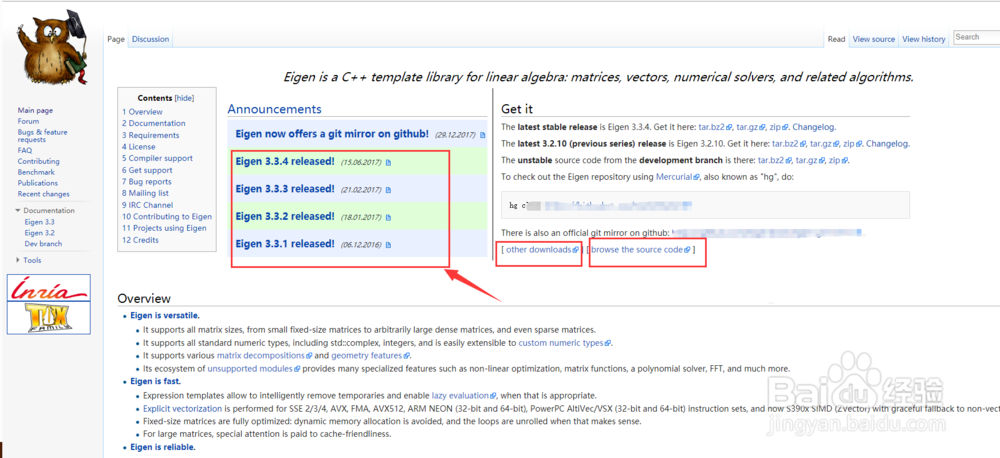Jump to 7 Bug reports in contents
Image resolution: width=1000 pixels, height=458 pixels.
(x=147, y=182)
